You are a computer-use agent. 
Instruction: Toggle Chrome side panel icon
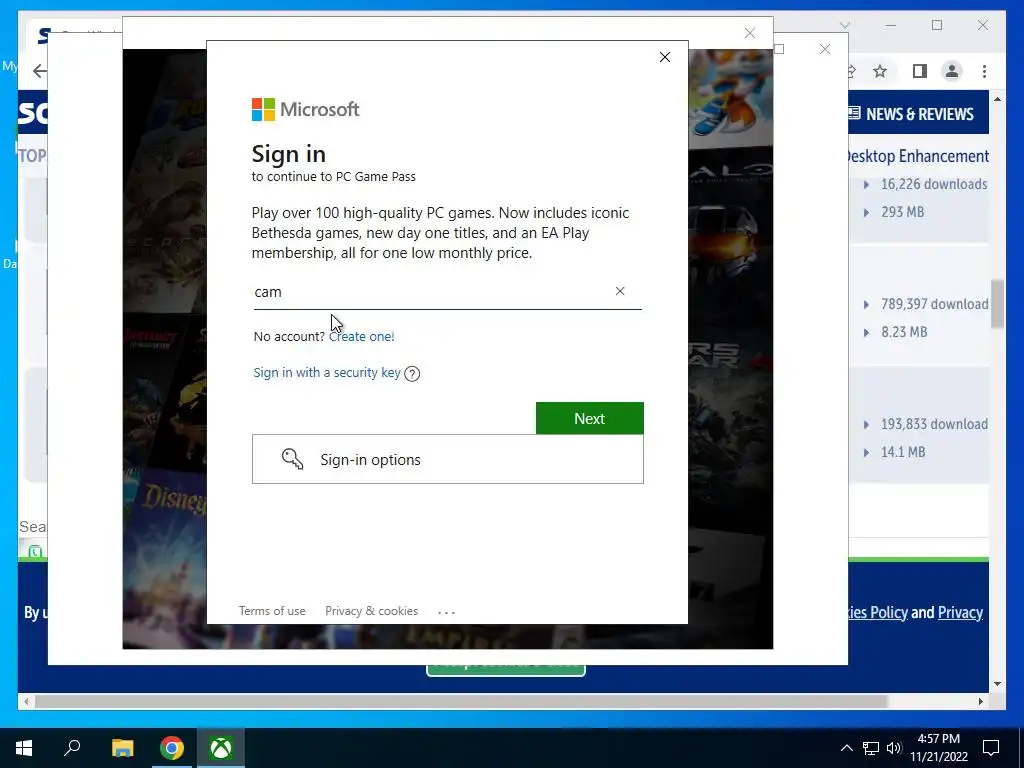(x=920, y=71)
